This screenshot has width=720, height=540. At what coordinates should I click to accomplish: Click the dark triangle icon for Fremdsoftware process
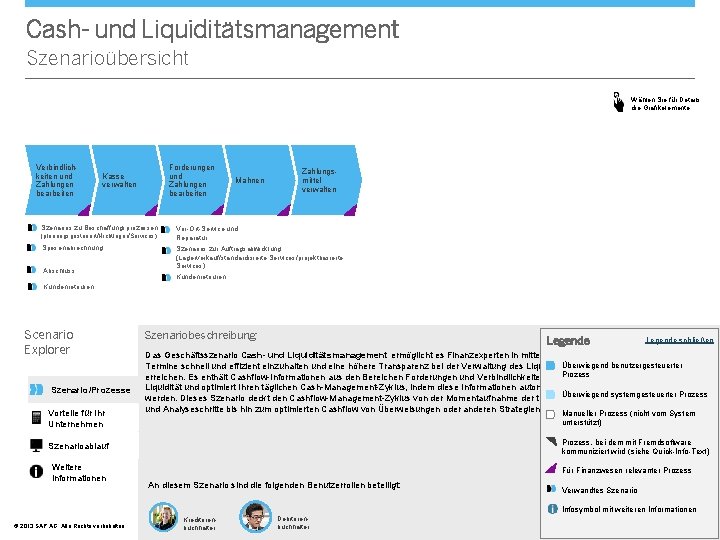[551, 442]
